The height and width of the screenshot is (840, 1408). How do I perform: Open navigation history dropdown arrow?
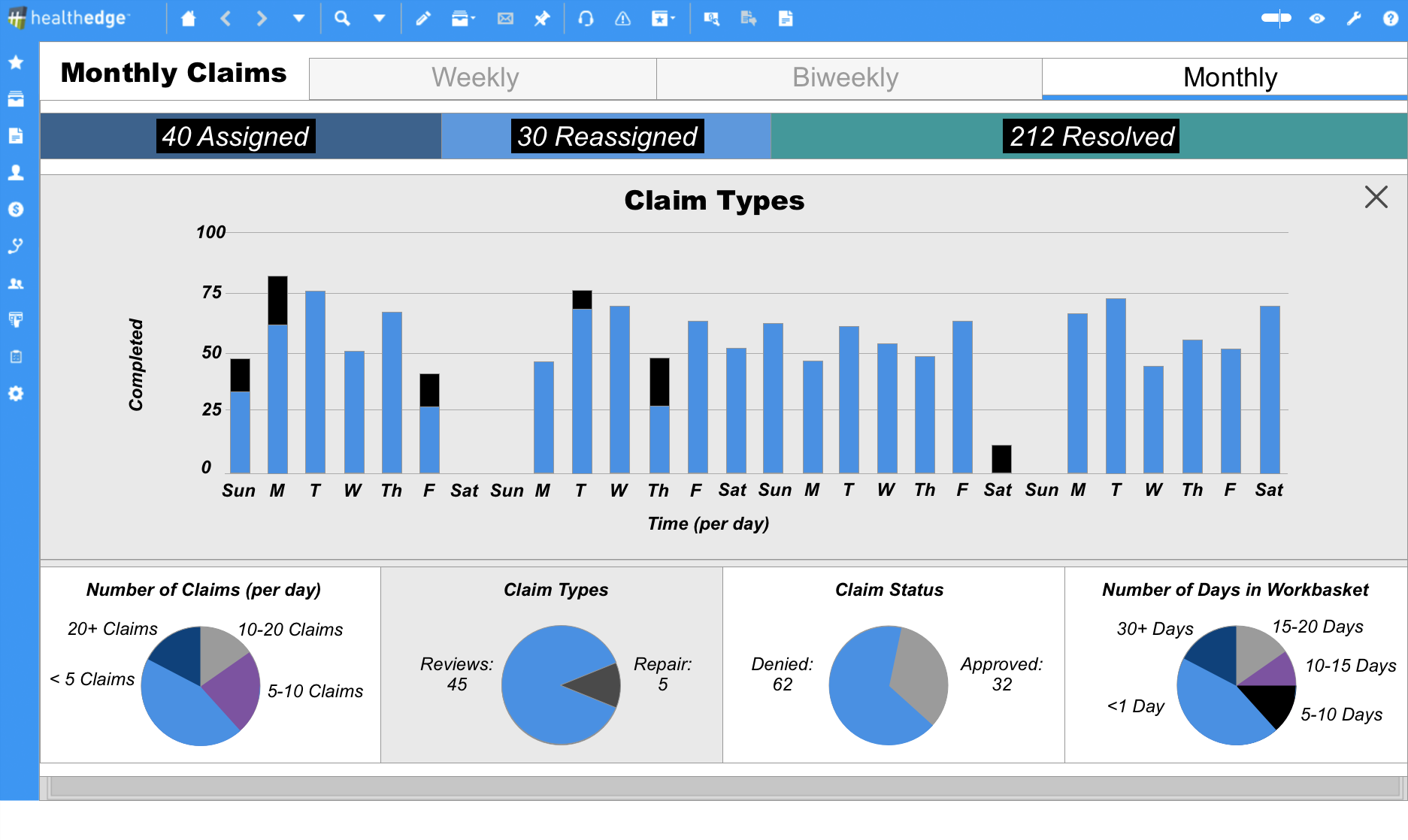pos(298,19)
